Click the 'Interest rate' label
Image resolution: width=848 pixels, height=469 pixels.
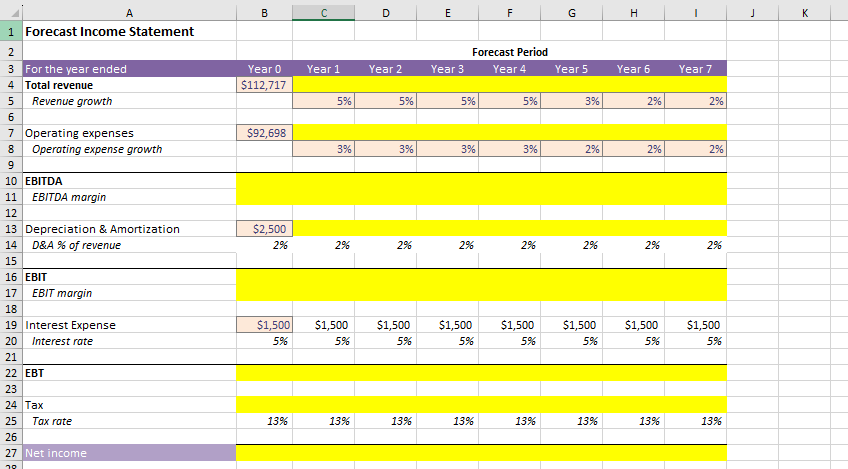62,341
